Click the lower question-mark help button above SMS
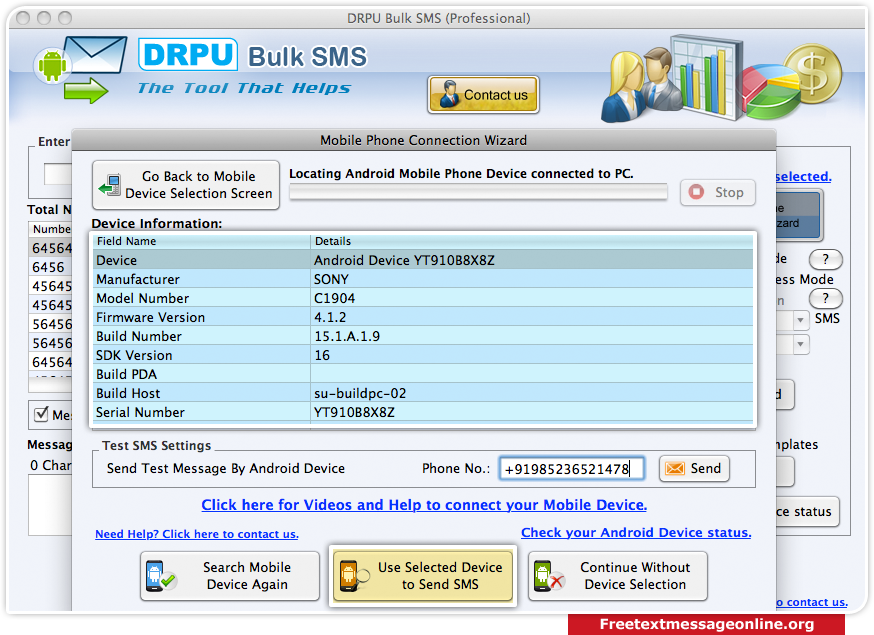 tap(826, 298)
